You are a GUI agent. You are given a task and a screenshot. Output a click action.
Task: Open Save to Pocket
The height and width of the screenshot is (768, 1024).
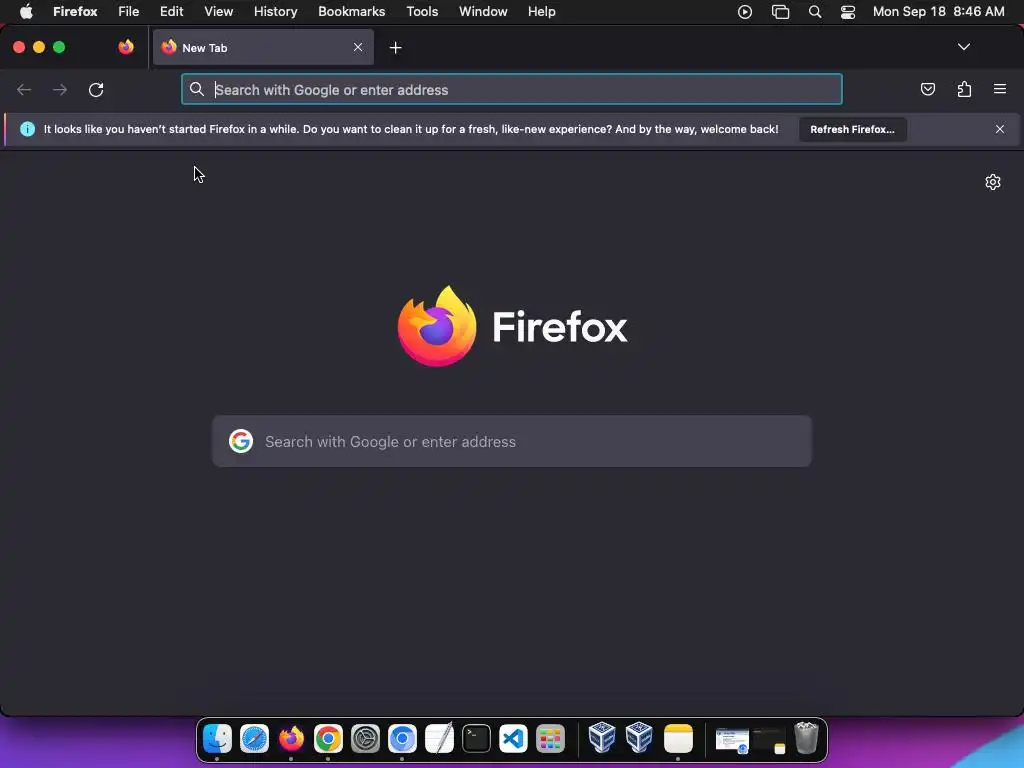[x=927, y=89]
